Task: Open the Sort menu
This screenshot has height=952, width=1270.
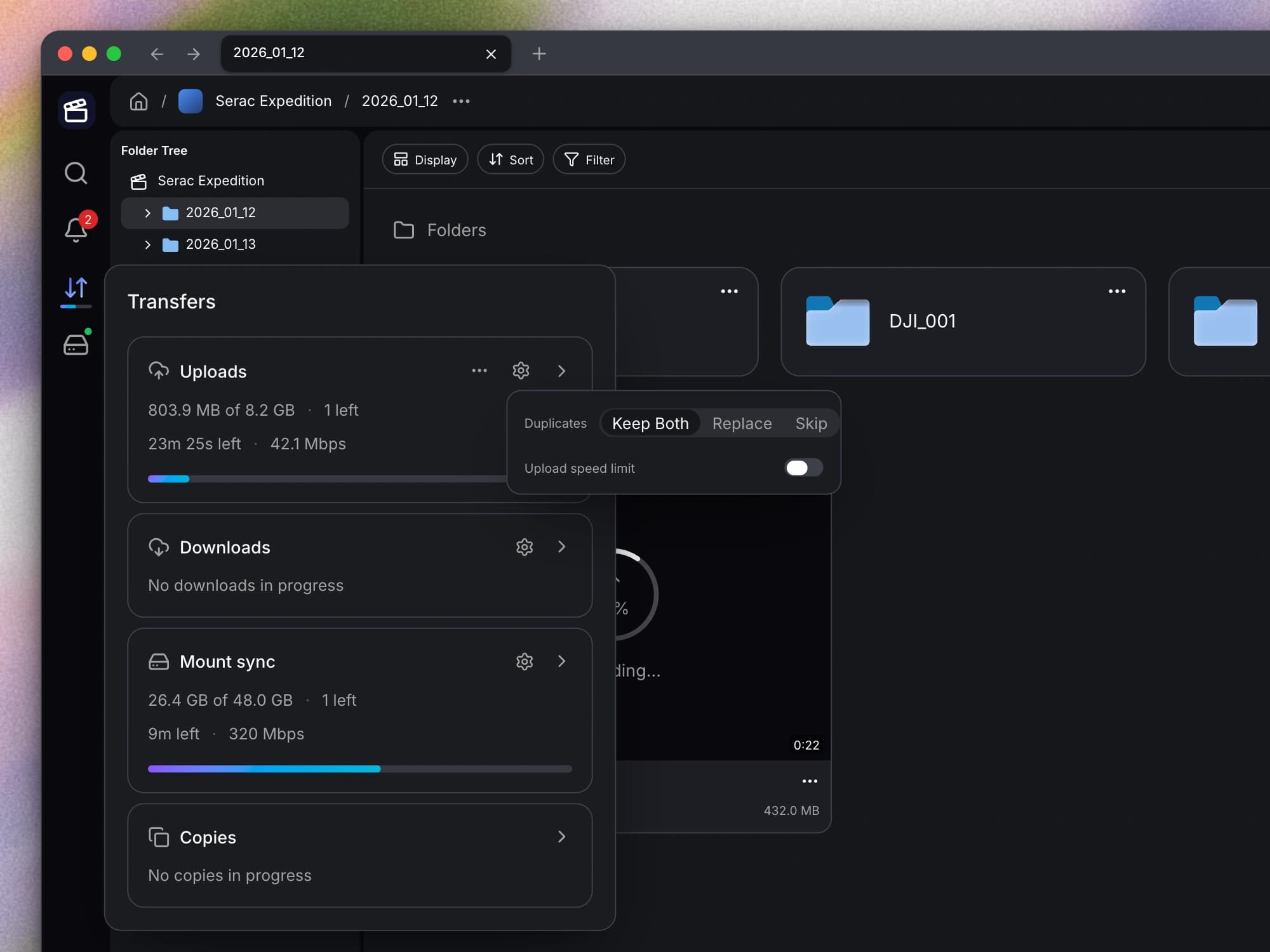Action: click(511, 159)
